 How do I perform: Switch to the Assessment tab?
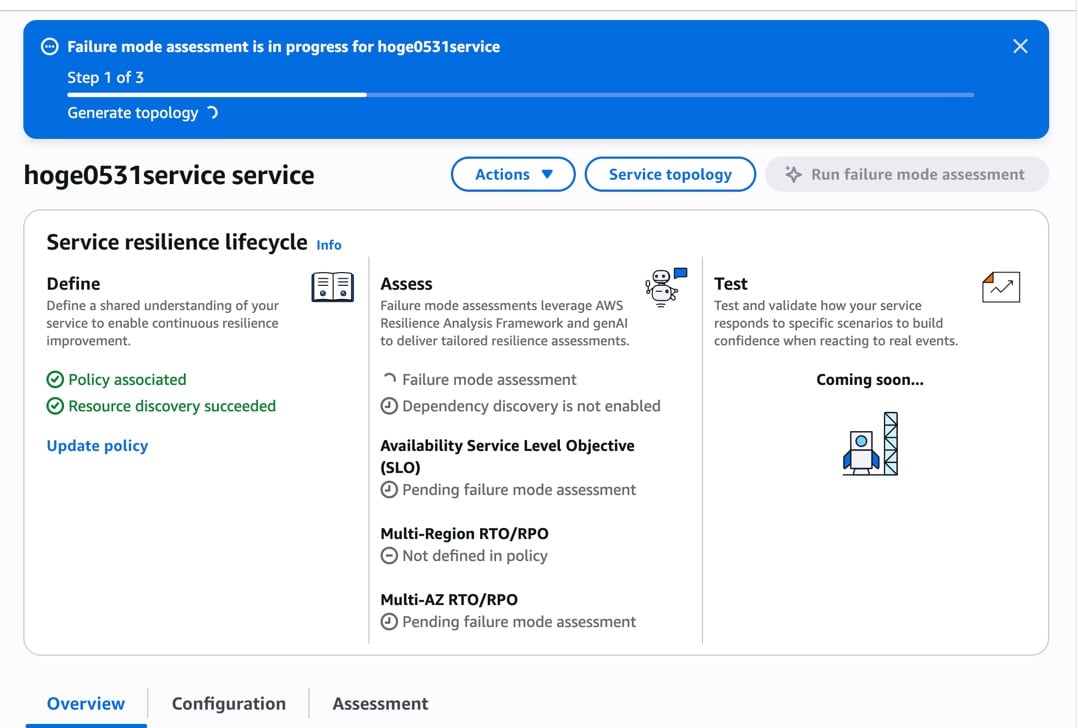tap(380, 704)
